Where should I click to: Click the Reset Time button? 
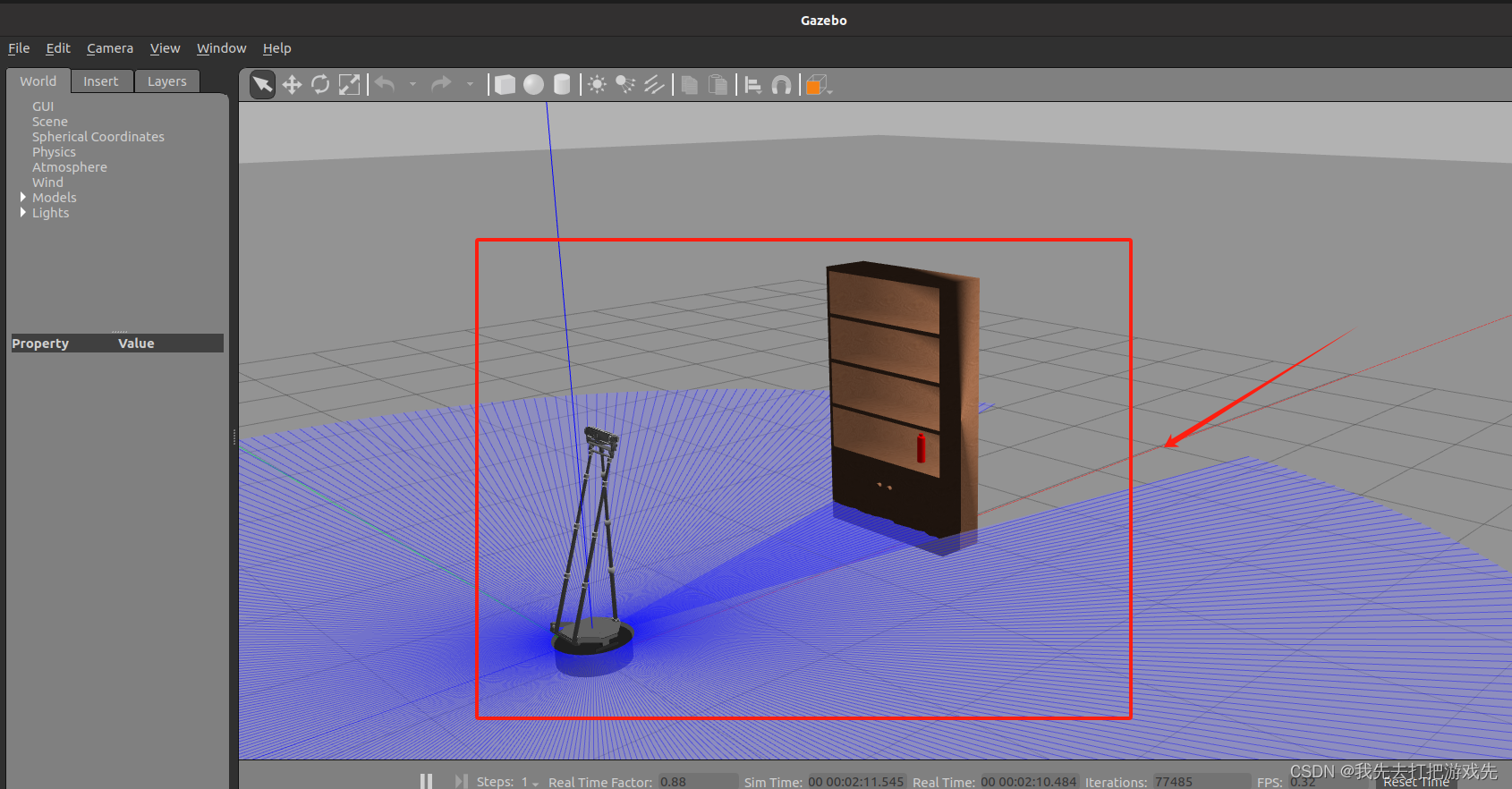pos(1416,782)
